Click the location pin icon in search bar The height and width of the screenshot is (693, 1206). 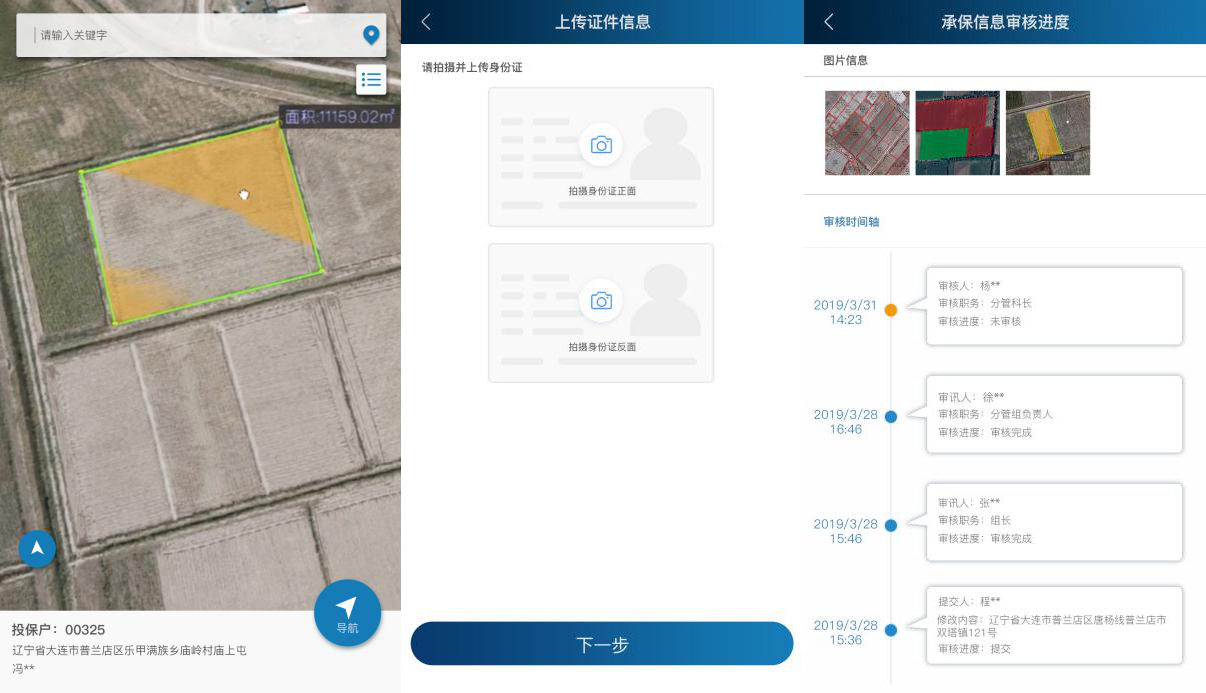[371, 36]
